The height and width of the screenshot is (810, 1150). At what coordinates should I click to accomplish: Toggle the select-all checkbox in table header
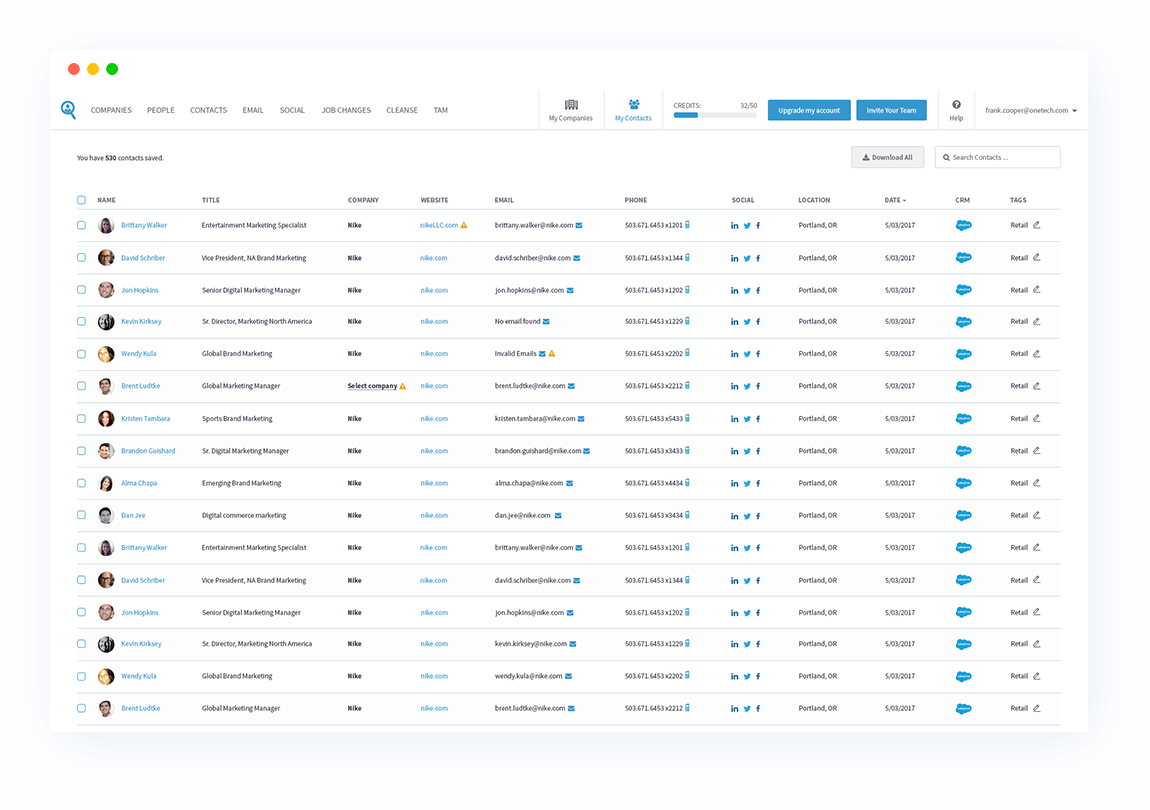pos(81,200)
